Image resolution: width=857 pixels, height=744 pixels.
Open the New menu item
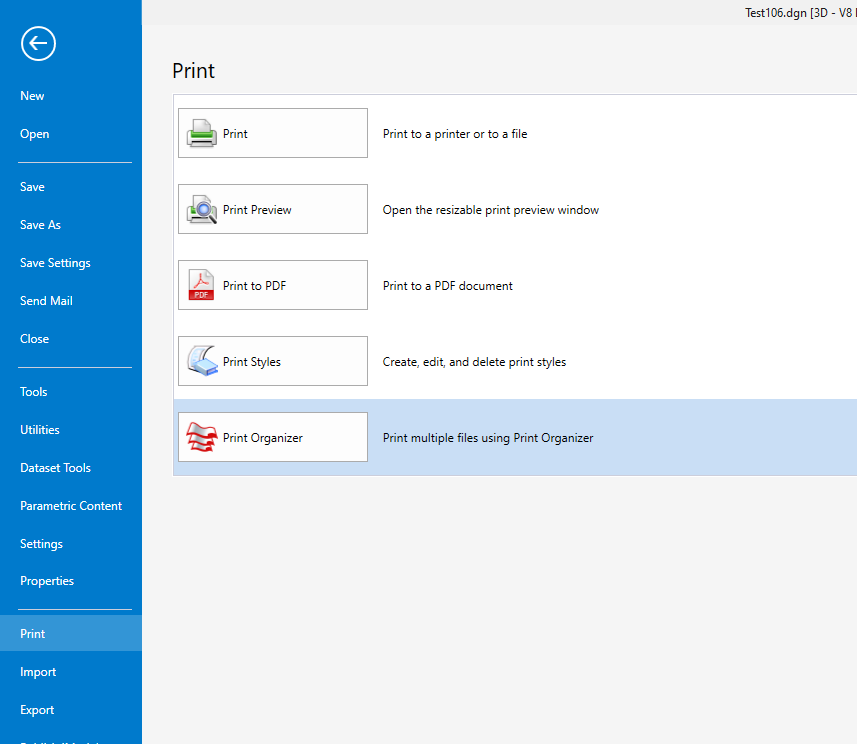click(32, 96)
